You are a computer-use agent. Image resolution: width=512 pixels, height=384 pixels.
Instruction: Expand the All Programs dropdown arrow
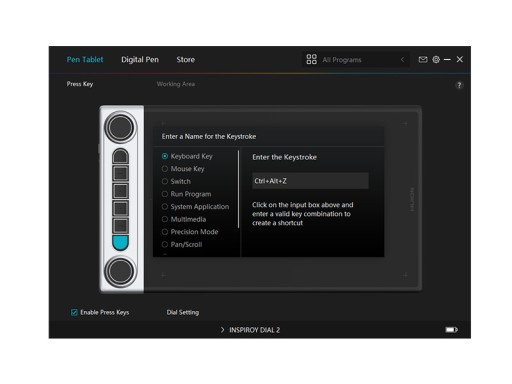403,60
